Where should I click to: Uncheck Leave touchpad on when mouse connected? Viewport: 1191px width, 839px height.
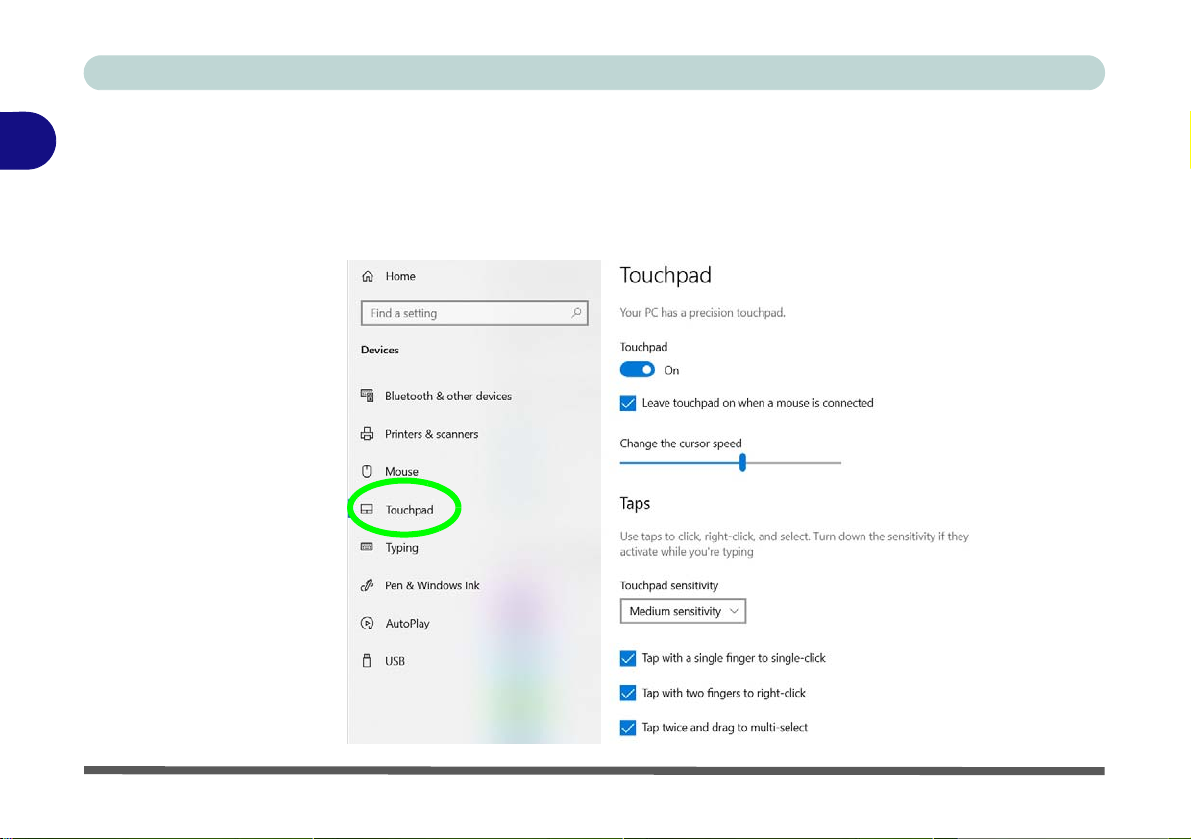pyautogui.click(x=627, y=403)
